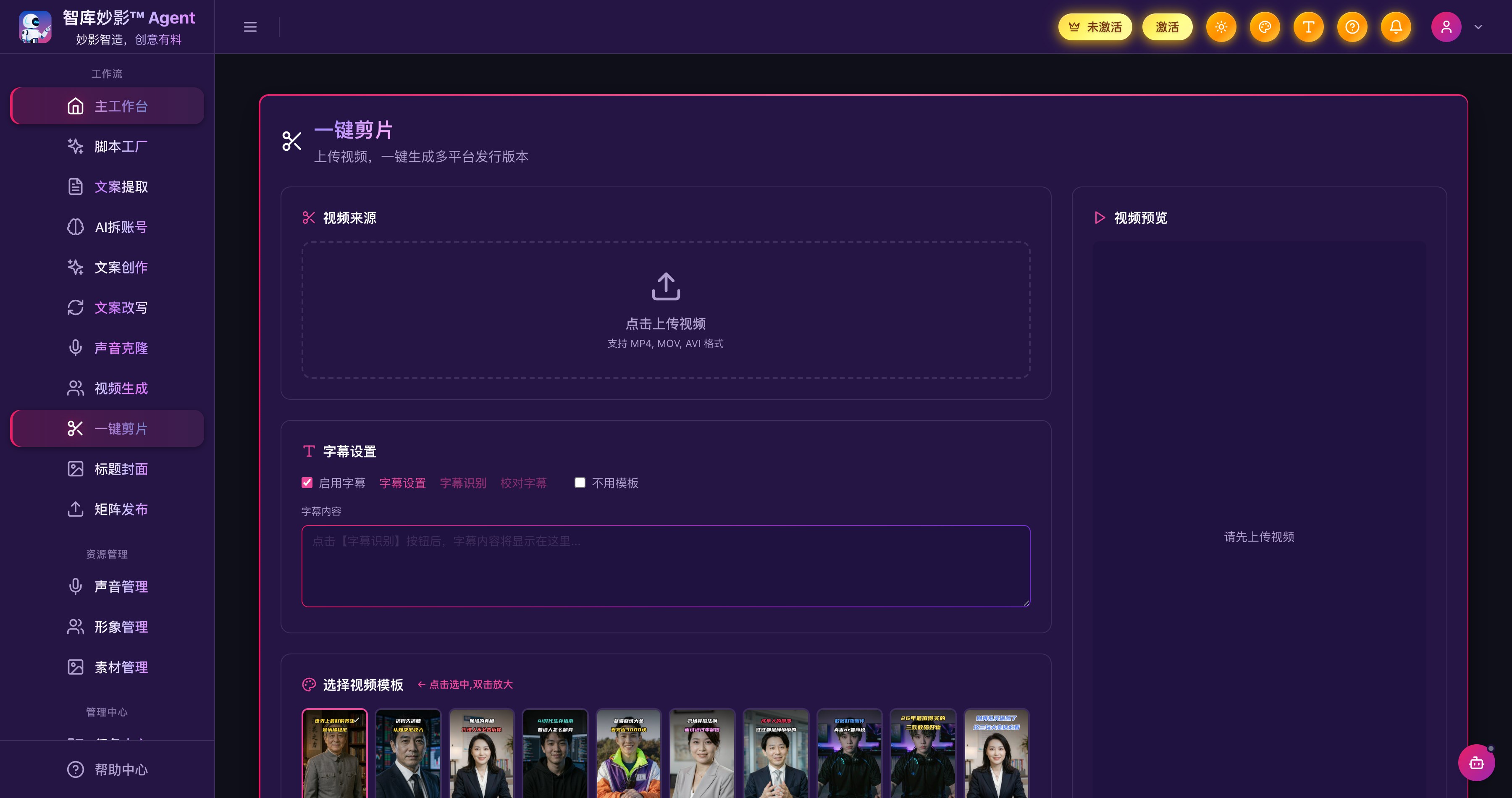
Task: Select the 旅游避坑大全 template thumbnail
Action: click(629, 753)
